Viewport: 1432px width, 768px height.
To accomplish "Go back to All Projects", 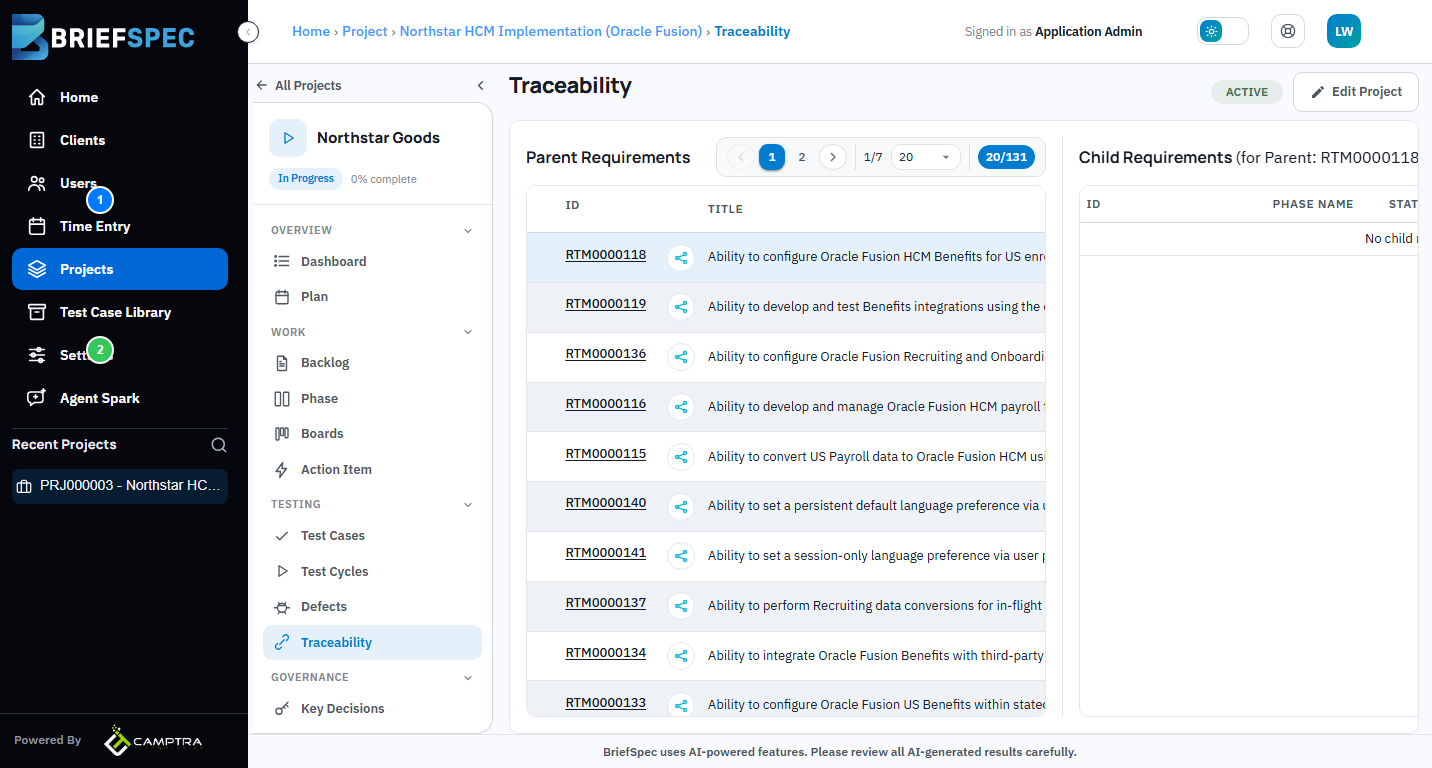I will [299, 86].
